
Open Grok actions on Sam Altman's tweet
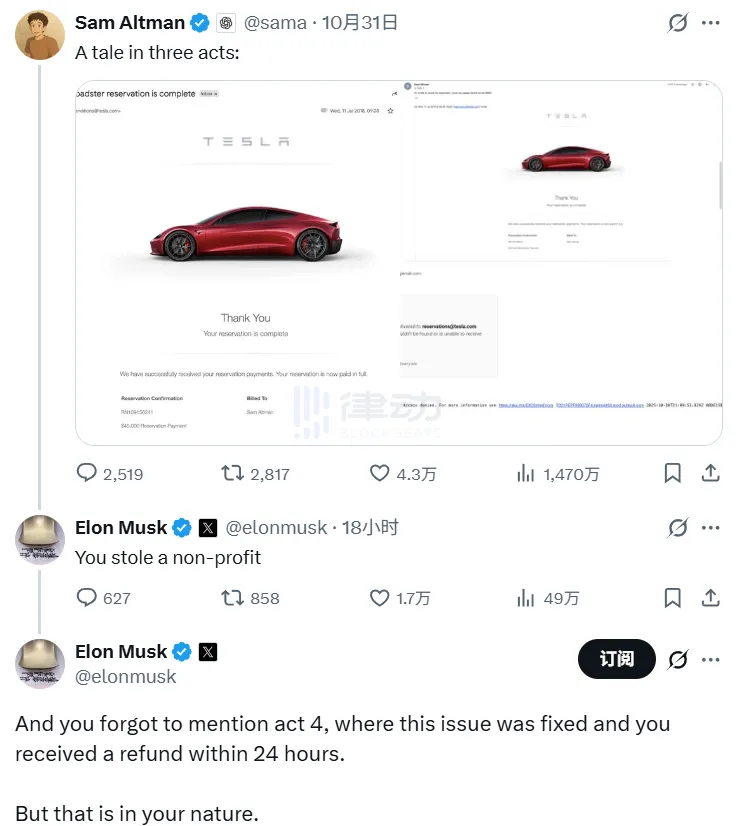tap(679, 22)
